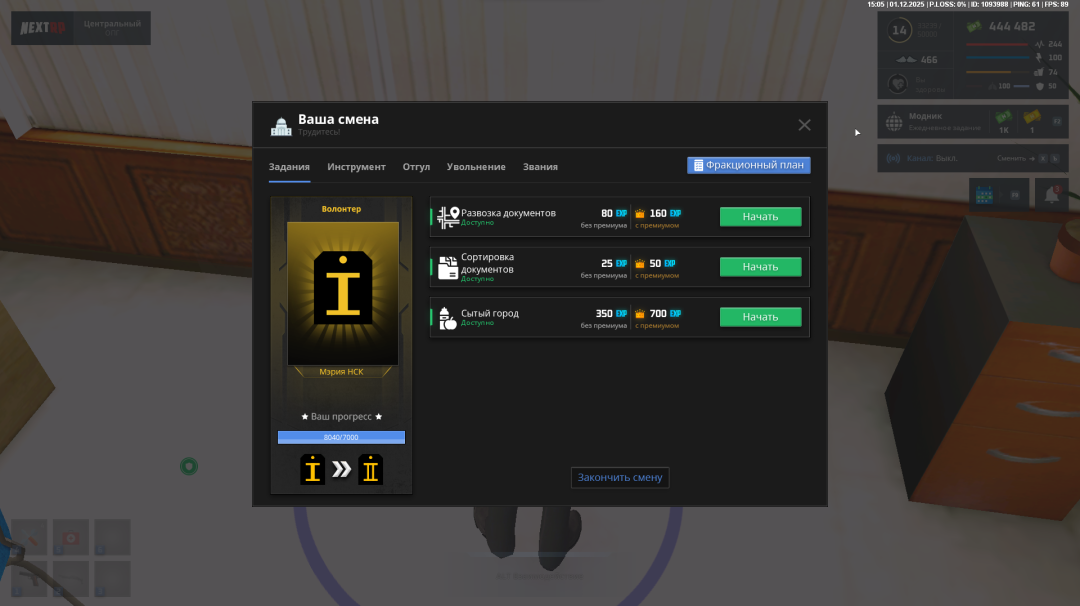Select the Звания tab
Screen dimensions: 1080x606
pyautogui.click(x=540, y=167)
